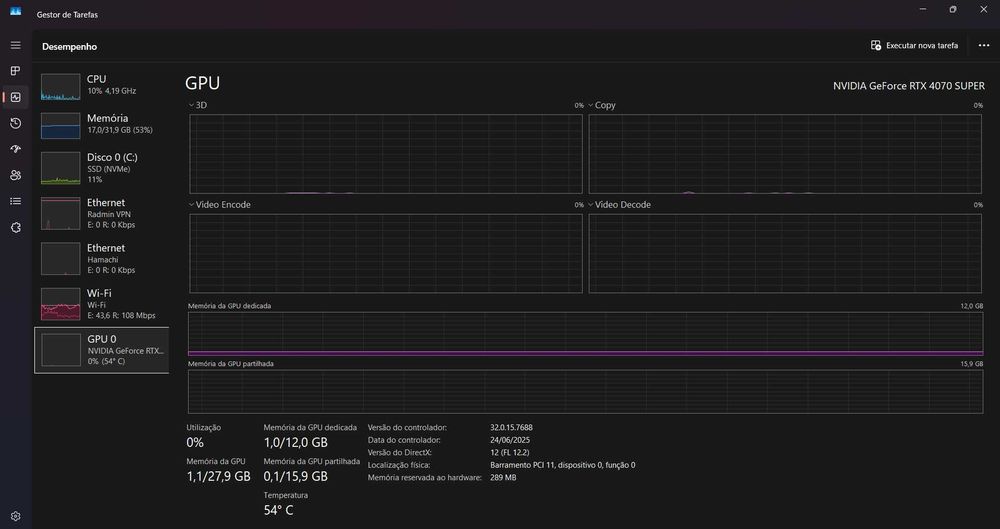Select Disco 0 (C:) performance item
This screenshot has width=1000, height=529.
coord(102,168)
